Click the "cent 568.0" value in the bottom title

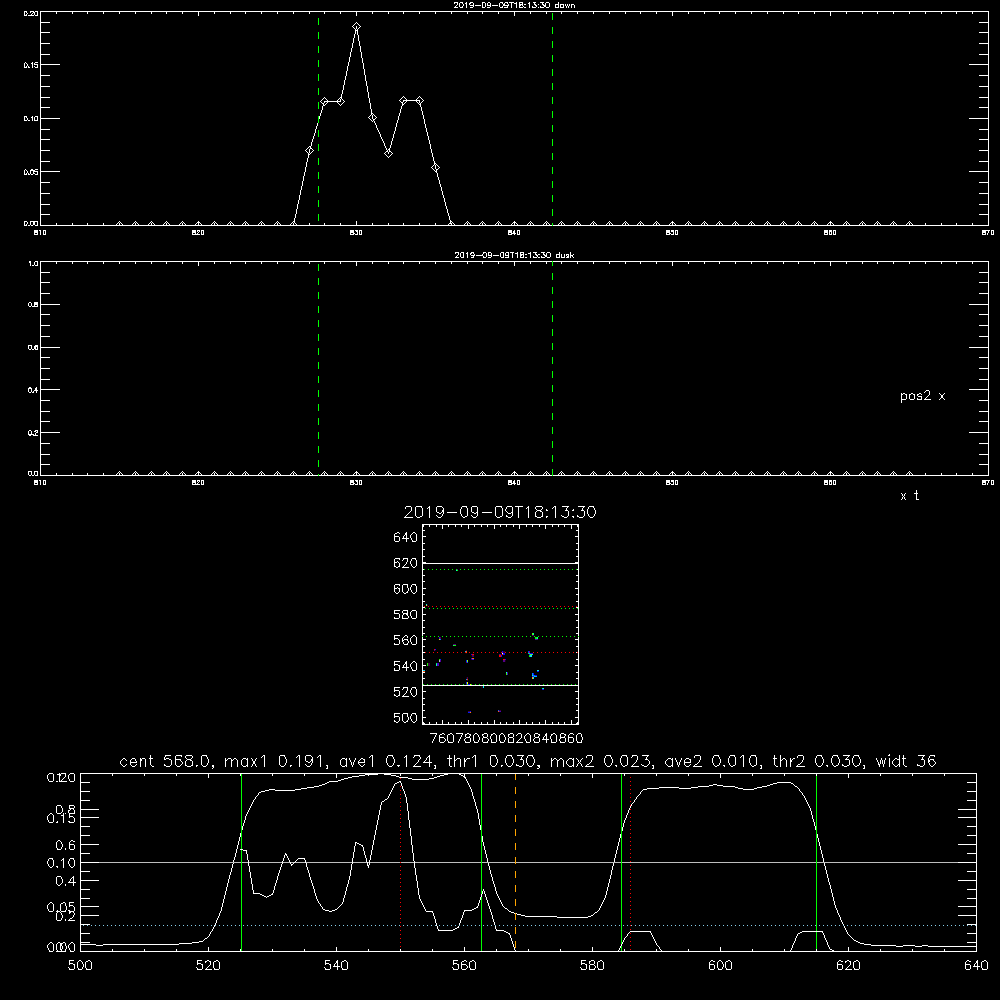pyautogui.click(x=165, y=761)
